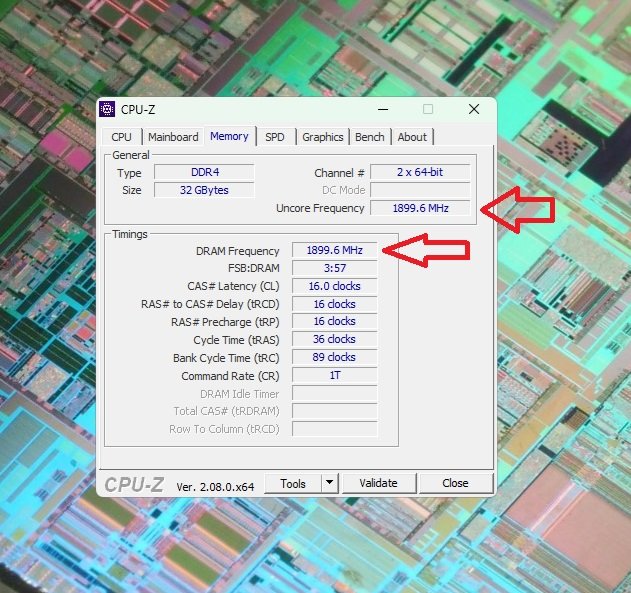The image size is (631, 593).
Task: Switch to the Bench tab
Action: (370, 137)
